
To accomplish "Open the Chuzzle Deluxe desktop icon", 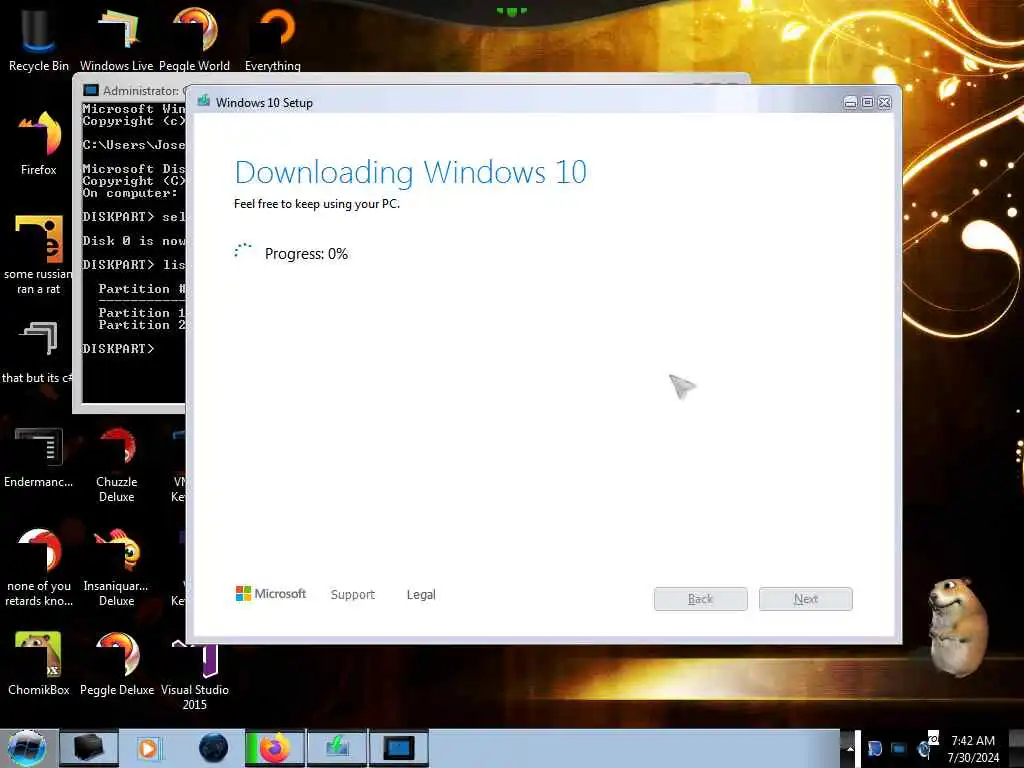I will (x=116, y=465).
